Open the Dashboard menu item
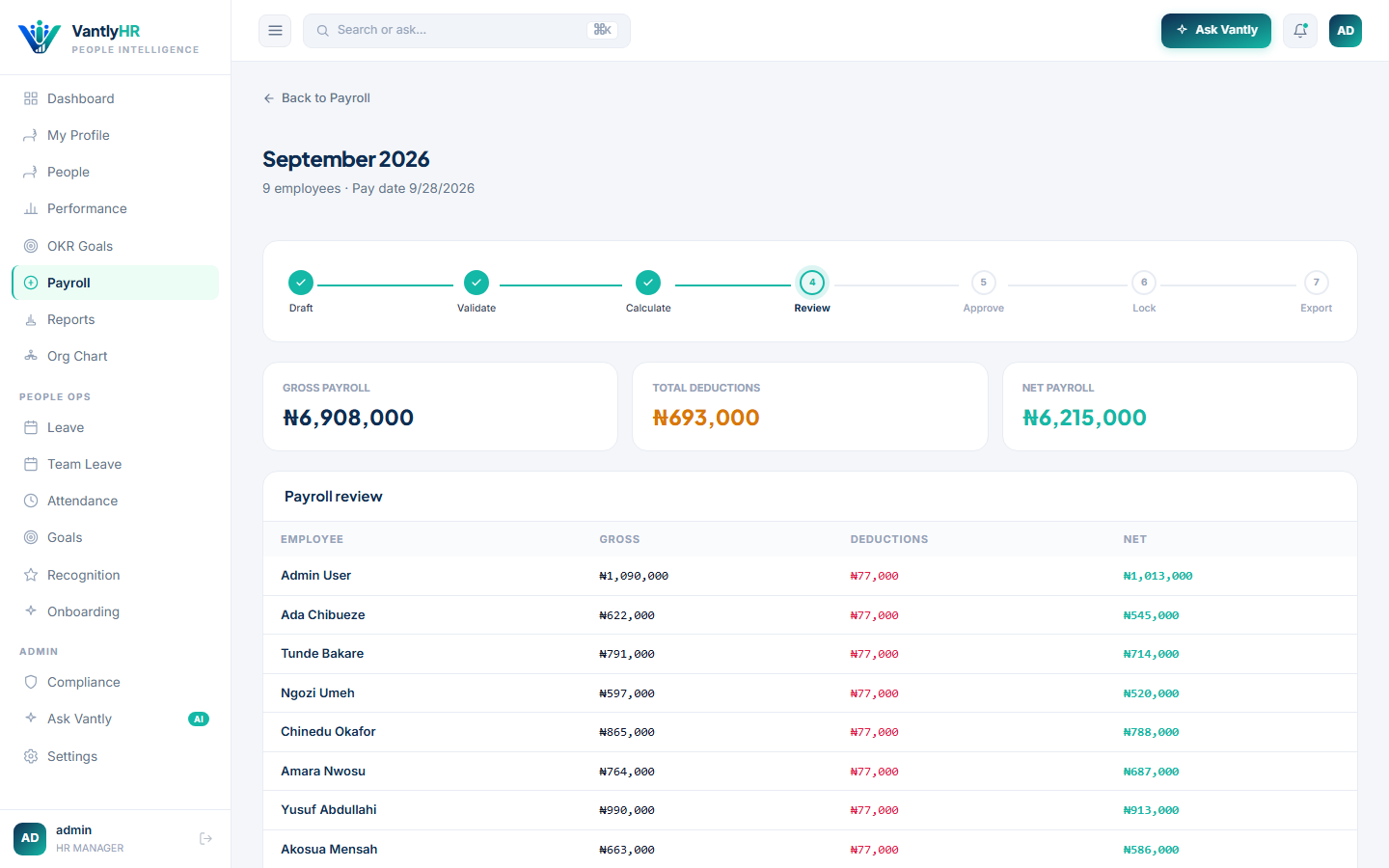1389x868 pixels. (116, 98)
